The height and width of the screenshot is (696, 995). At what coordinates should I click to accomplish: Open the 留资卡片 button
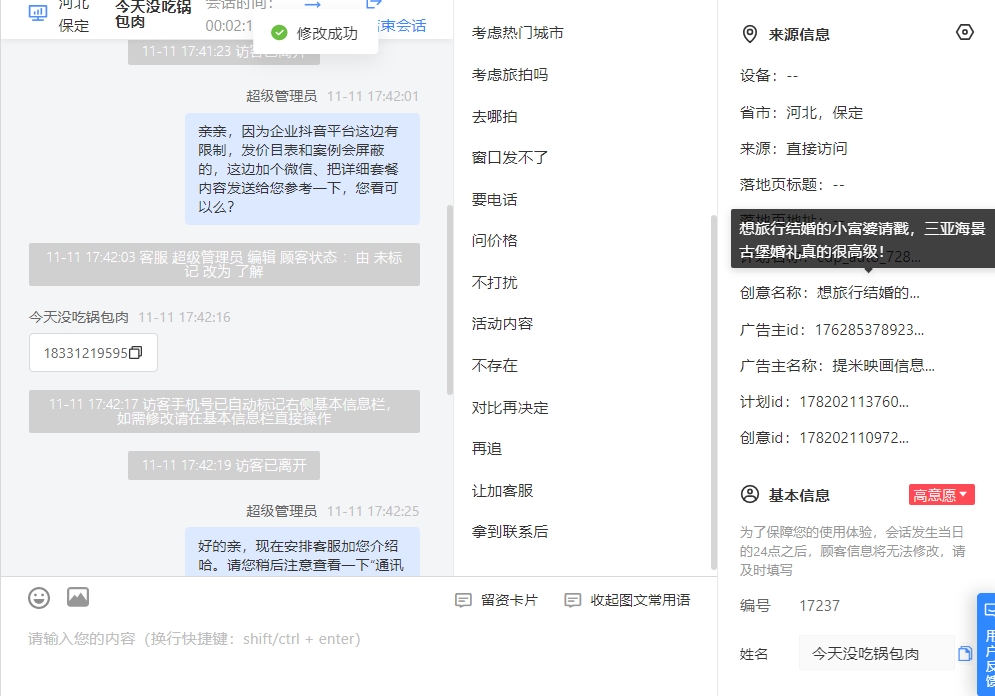(496, 600)
